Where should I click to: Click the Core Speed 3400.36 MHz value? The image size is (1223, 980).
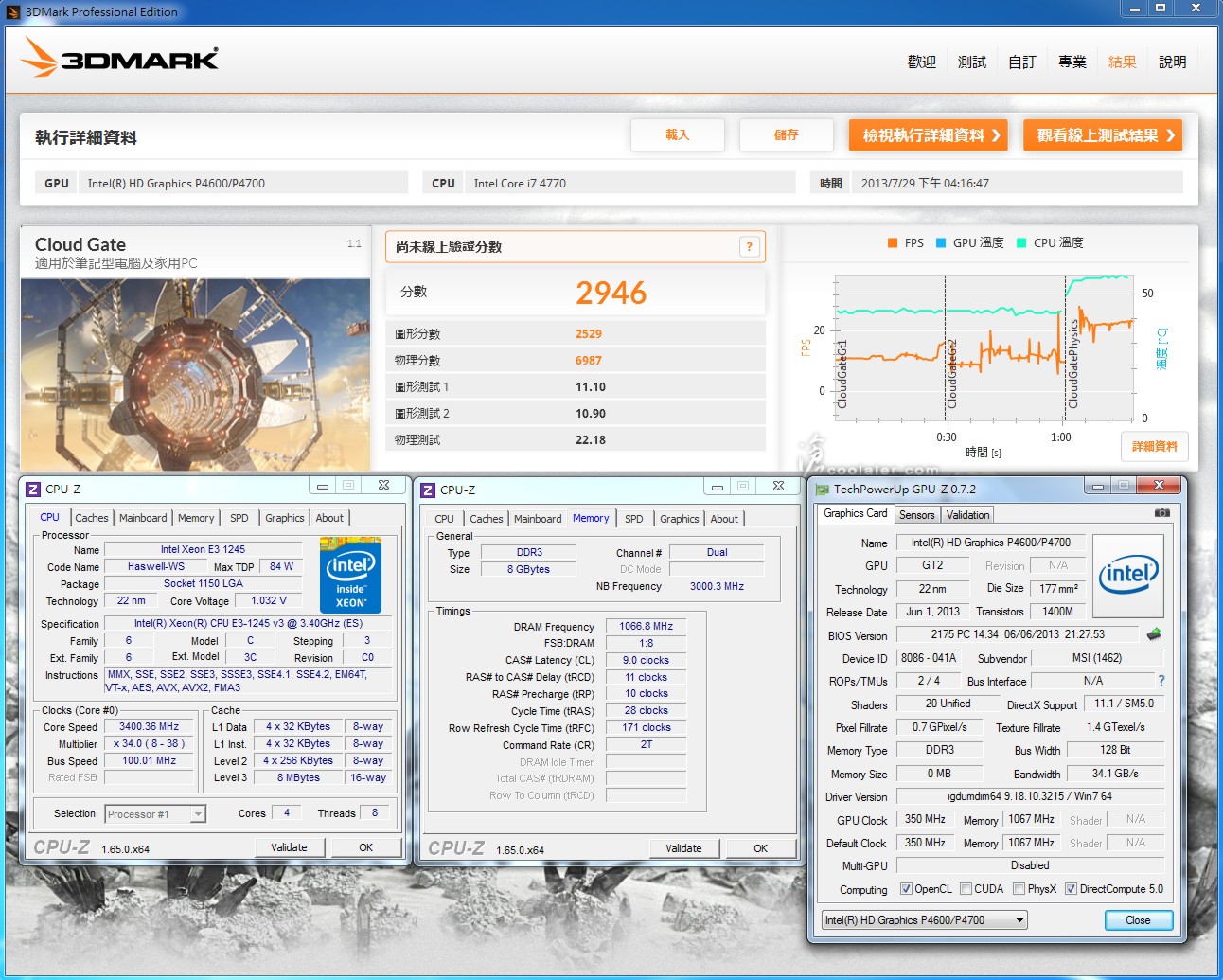click(x=149, y=727)
